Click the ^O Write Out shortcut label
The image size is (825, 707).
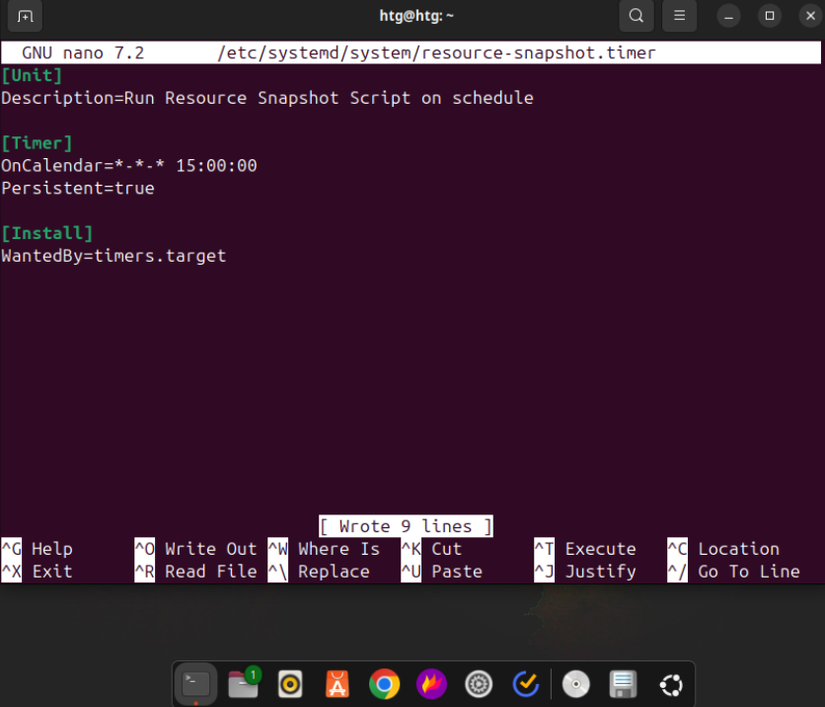(197, 548)
